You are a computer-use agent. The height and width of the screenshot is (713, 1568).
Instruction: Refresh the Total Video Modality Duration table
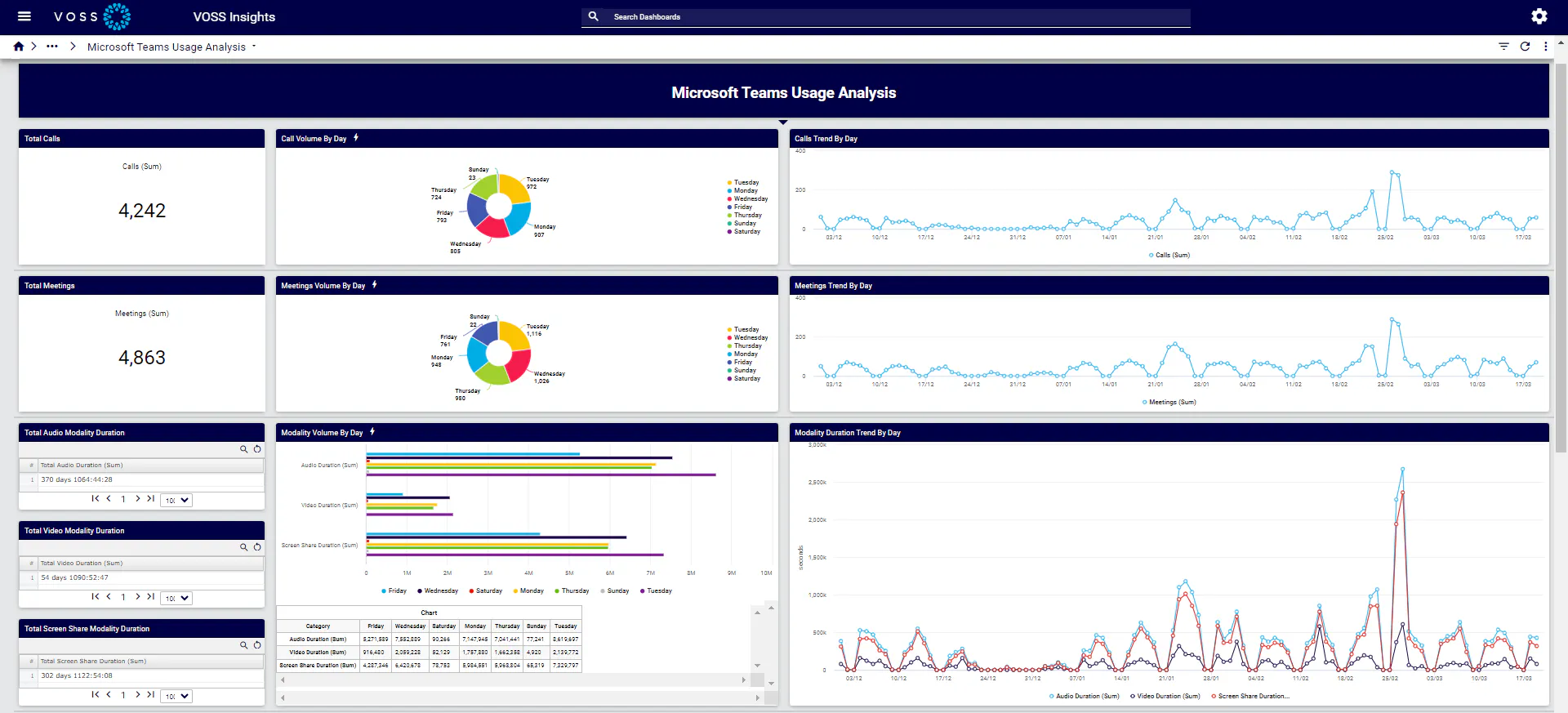click(257, 547)
